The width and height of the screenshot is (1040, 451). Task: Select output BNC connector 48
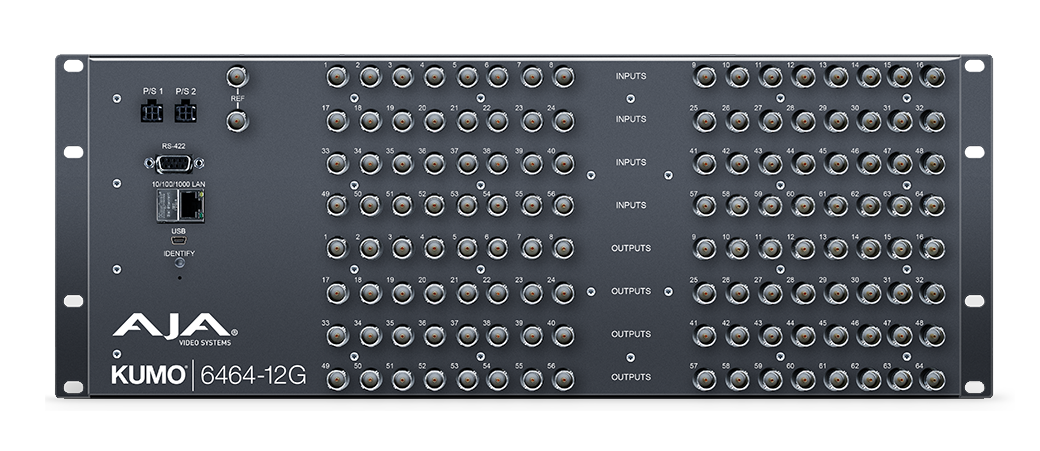point(933,336)
